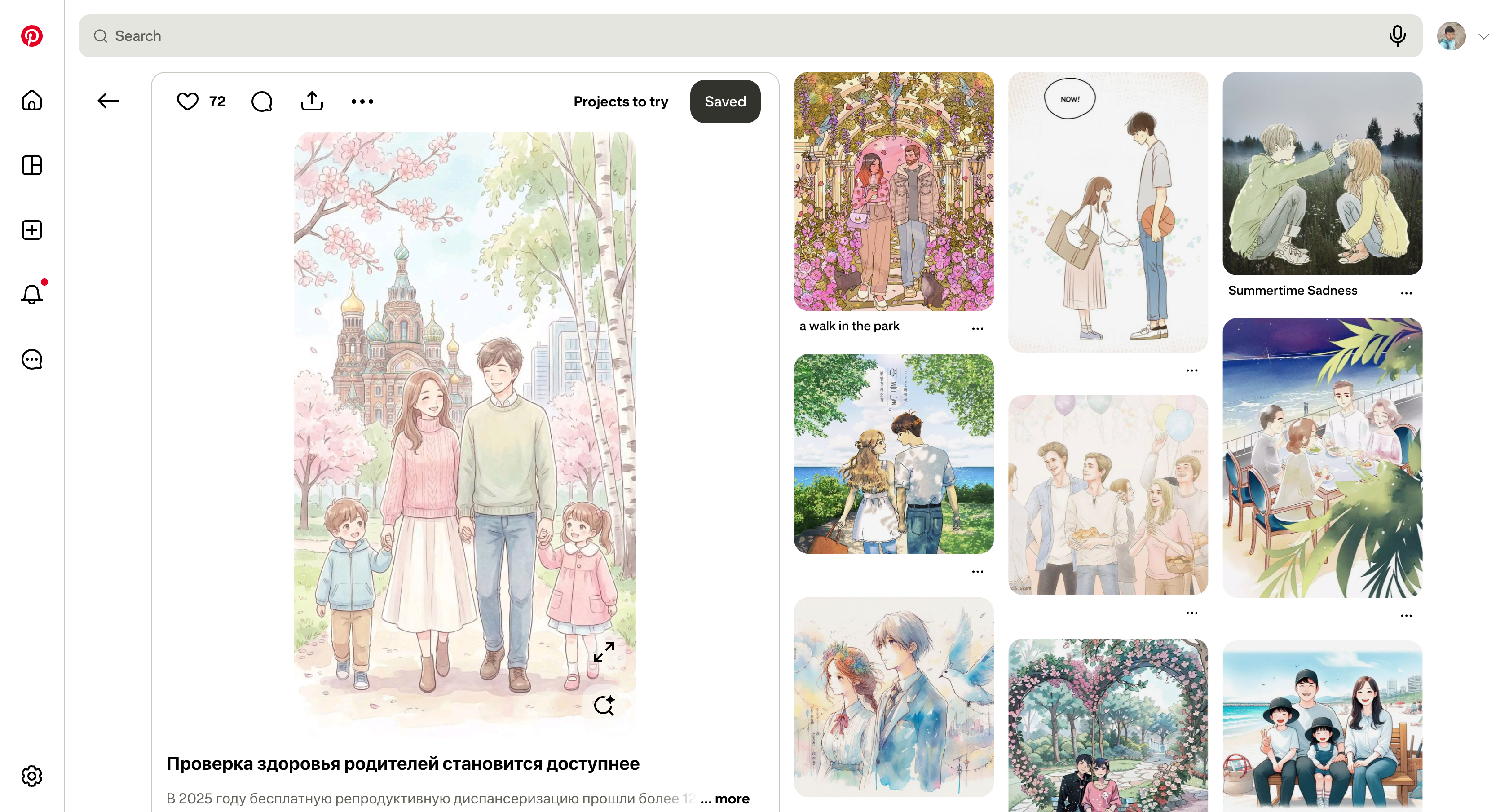Open the "Summertime Sadness" title link
This screenshot has width=1509, height=812.
click(x=1293, y=290)
